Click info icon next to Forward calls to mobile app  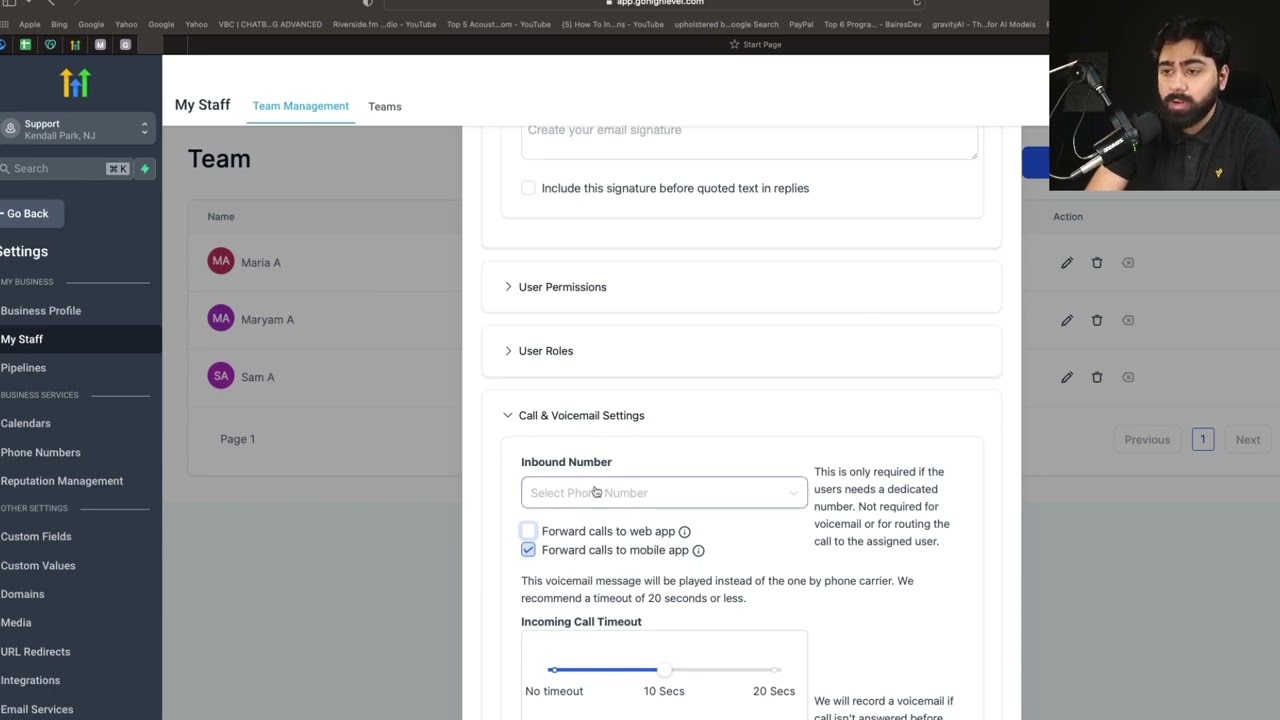(698, 551)
